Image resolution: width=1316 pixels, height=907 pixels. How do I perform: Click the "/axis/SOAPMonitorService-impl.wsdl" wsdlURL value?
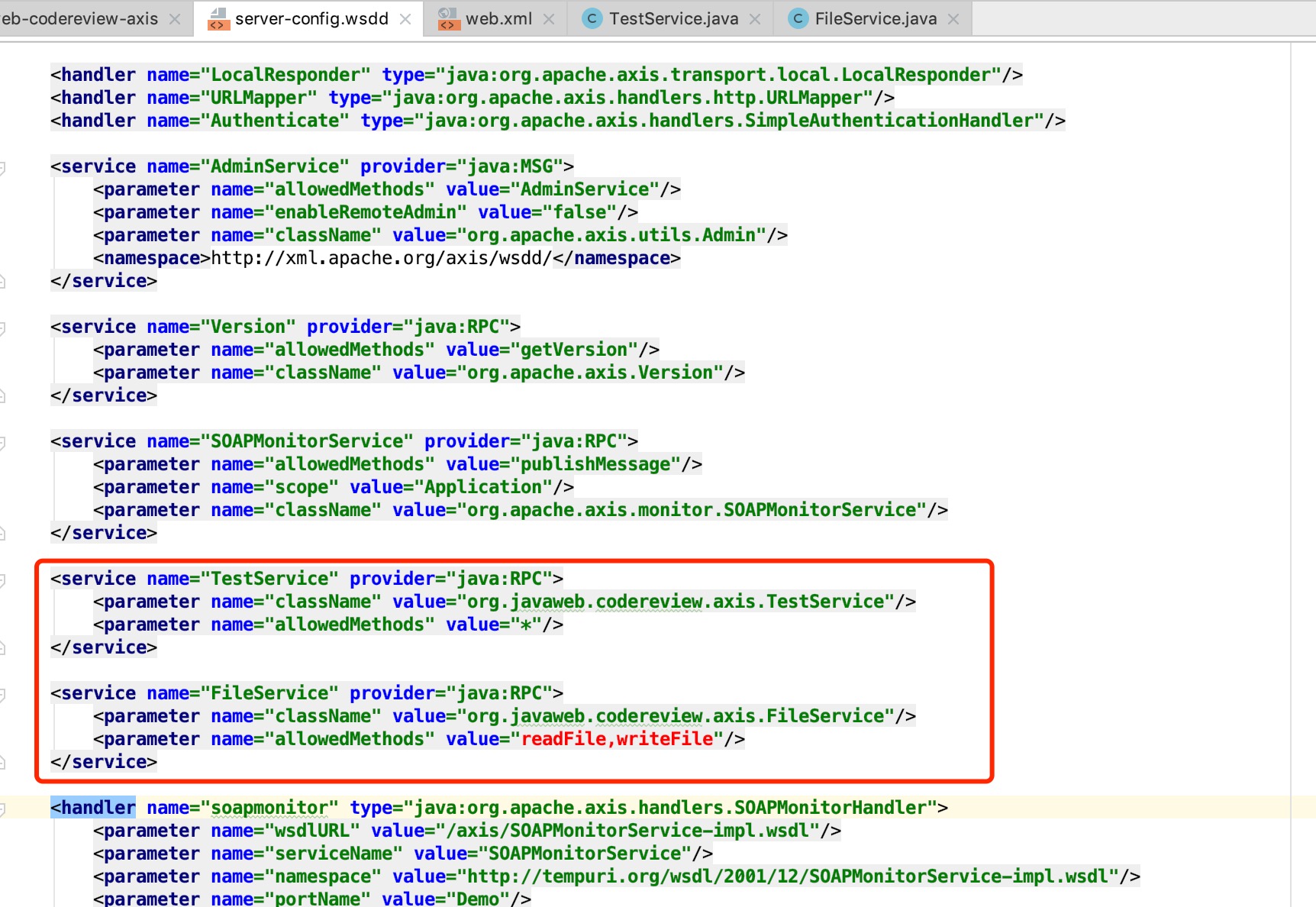627,831
